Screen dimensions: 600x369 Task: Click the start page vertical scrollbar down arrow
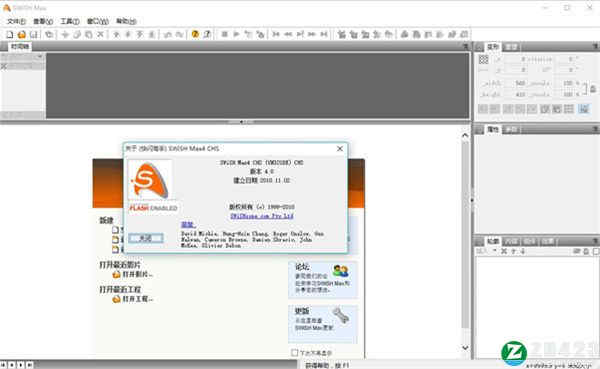[465, 348]
